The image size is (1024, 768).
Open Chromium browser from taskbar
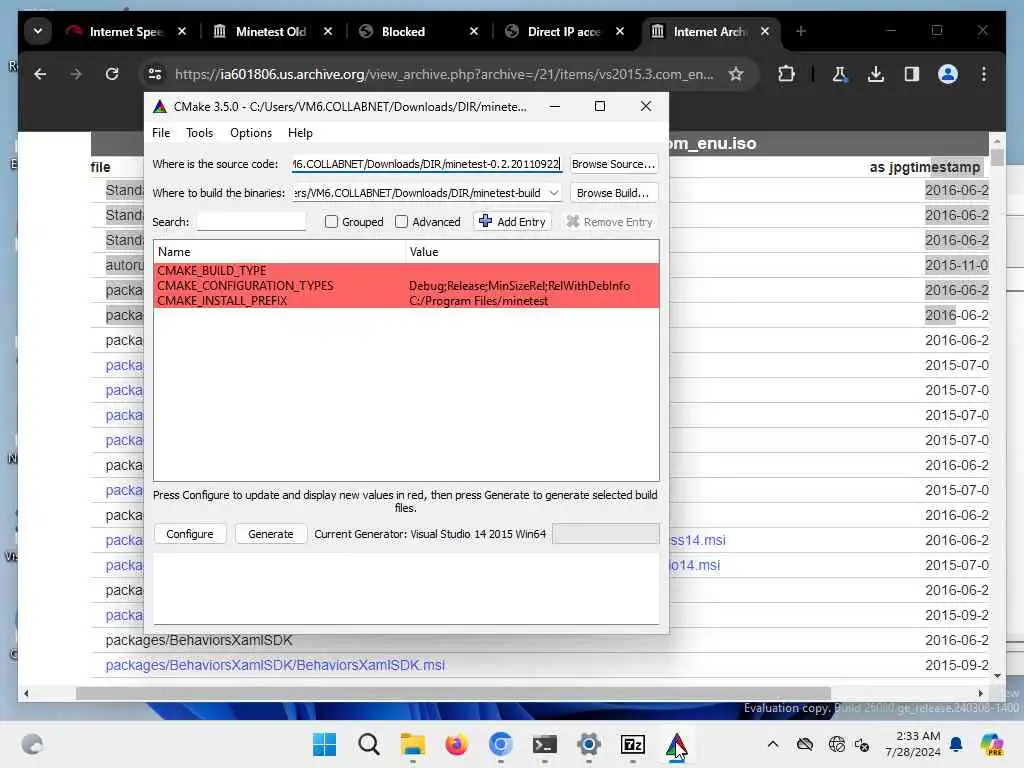click(x=500, y=744)
